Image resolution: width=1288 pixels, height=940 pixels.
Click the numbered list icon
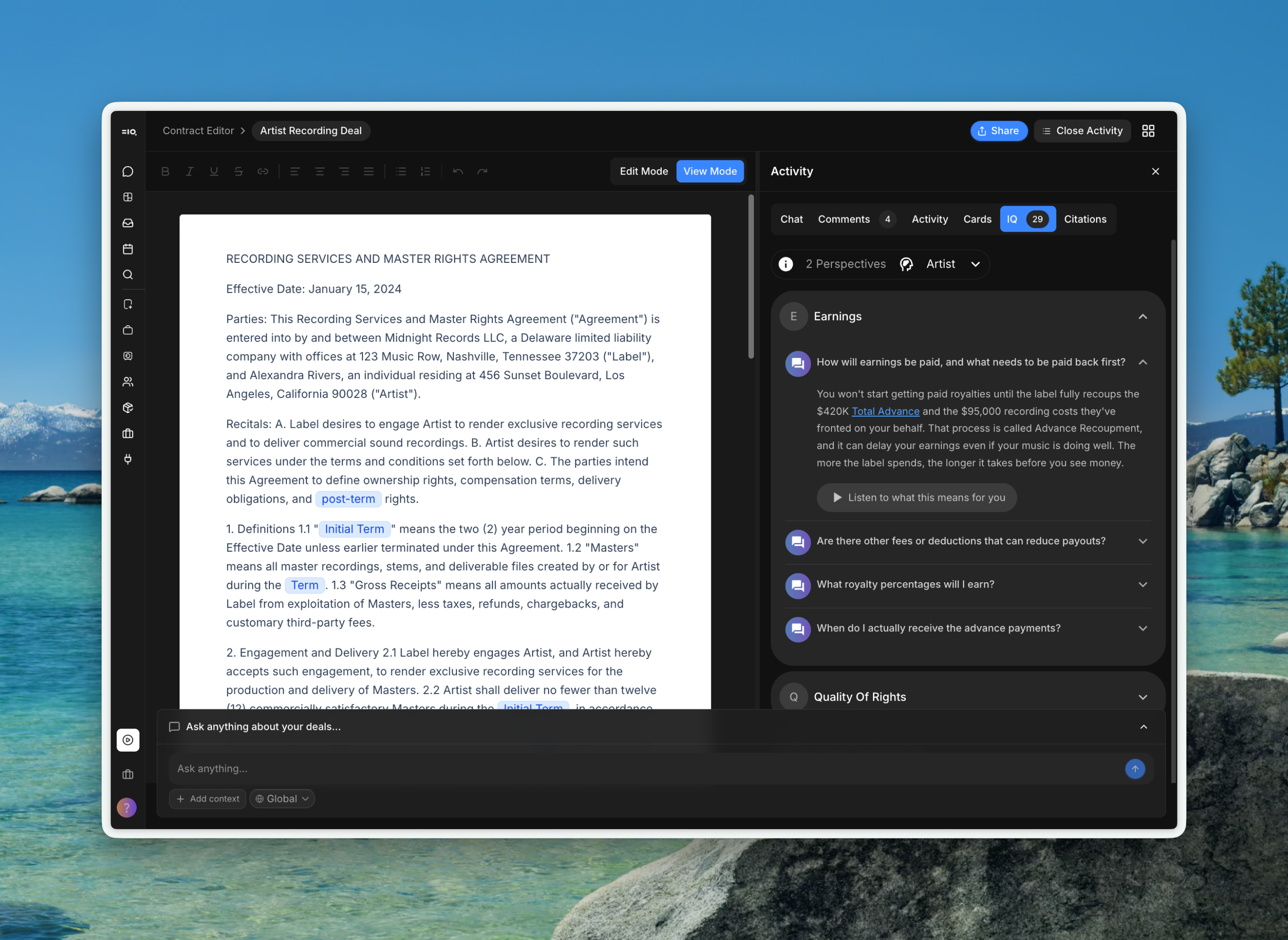tap(425, 171)
